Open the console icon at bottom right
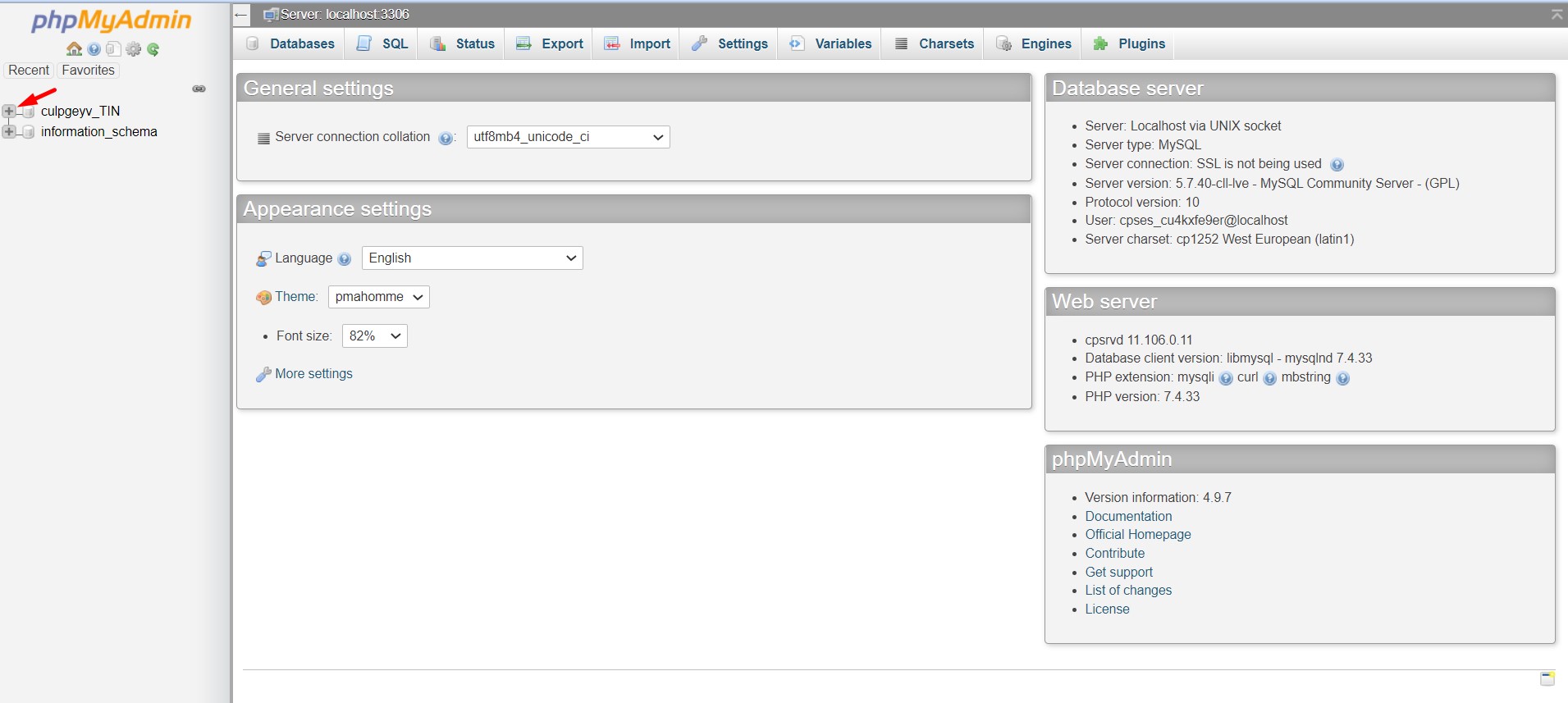This screenshot has width=1568, height=703. click(x=1547, y=678)
